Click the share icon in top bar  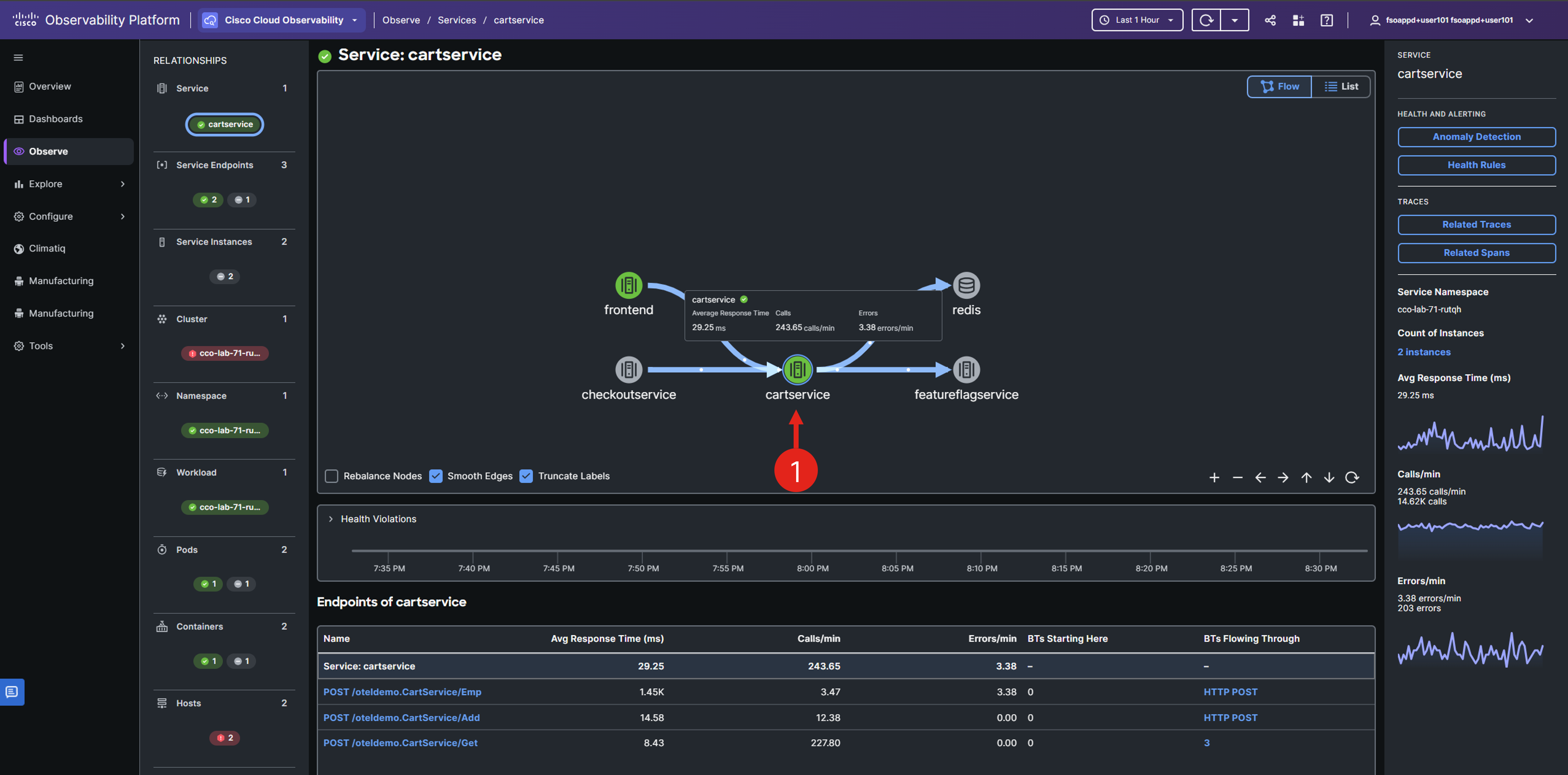tap(1270, 20)
